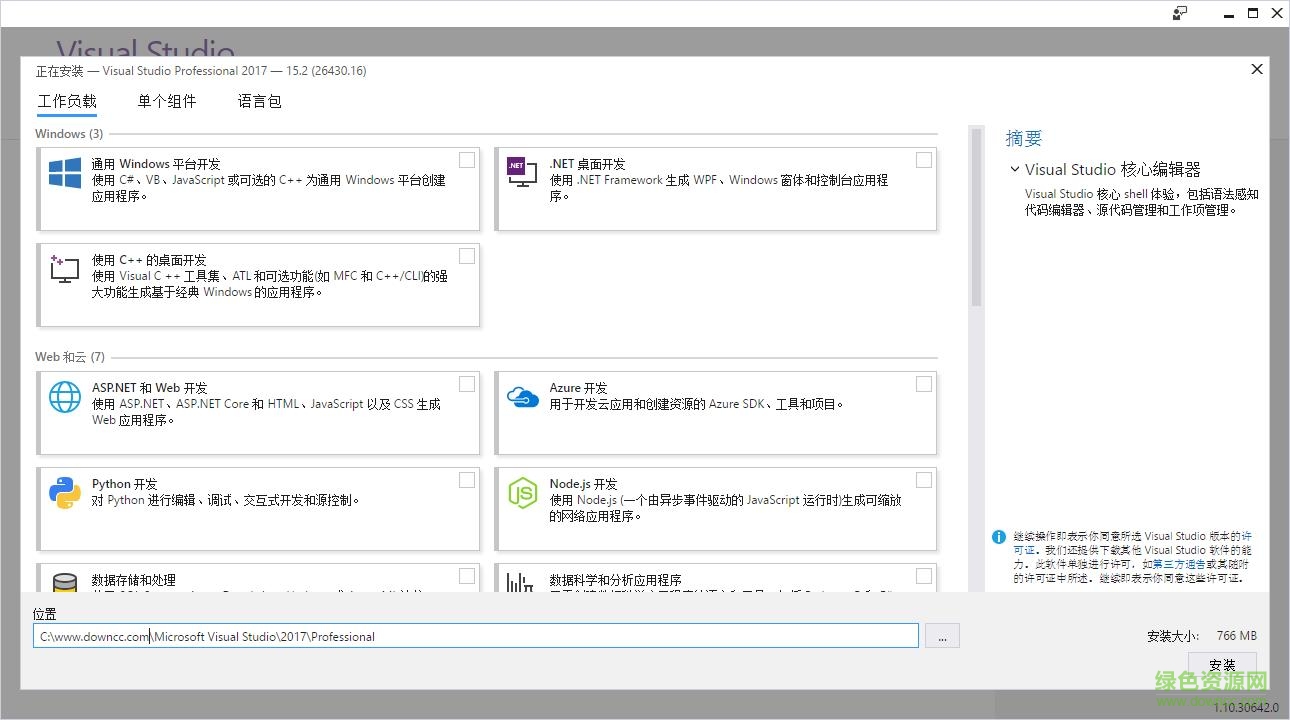Click the Python 开发 logo icon
Viewport: 1290px width, 720px height.
[64, 492]
